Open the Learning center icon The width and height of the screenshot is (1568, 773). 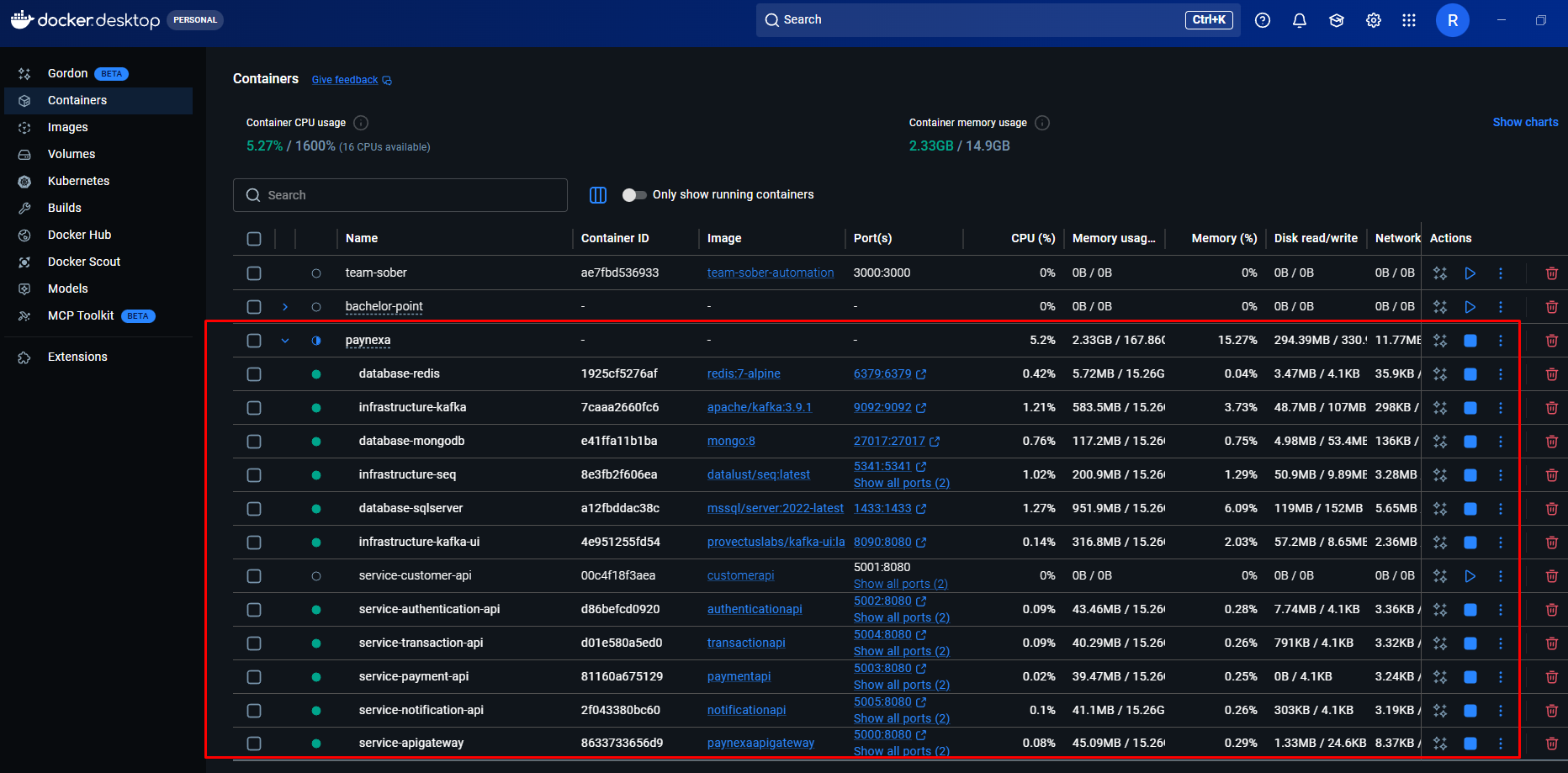[x=1336, y=20]
